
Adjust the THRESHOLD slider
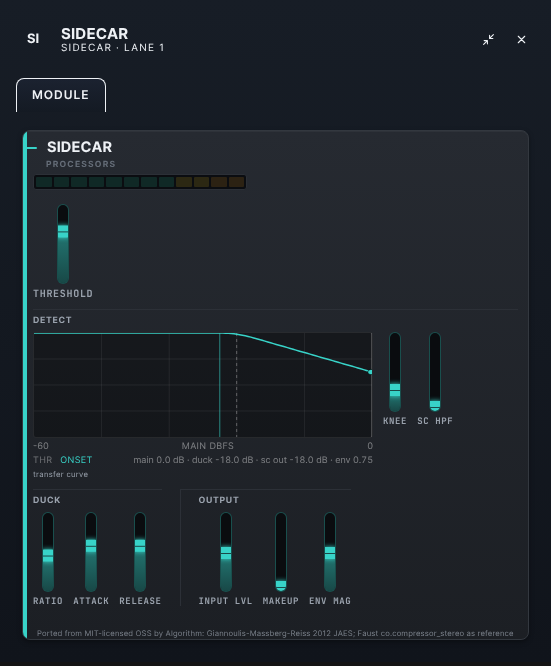pos(63,244)
